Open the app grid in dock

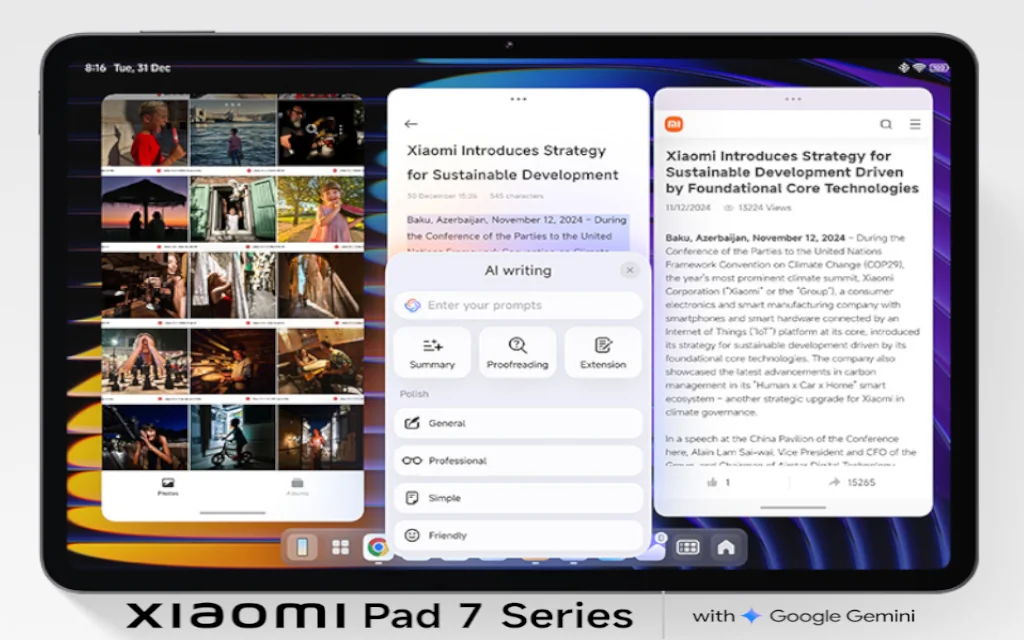[340, 547]
